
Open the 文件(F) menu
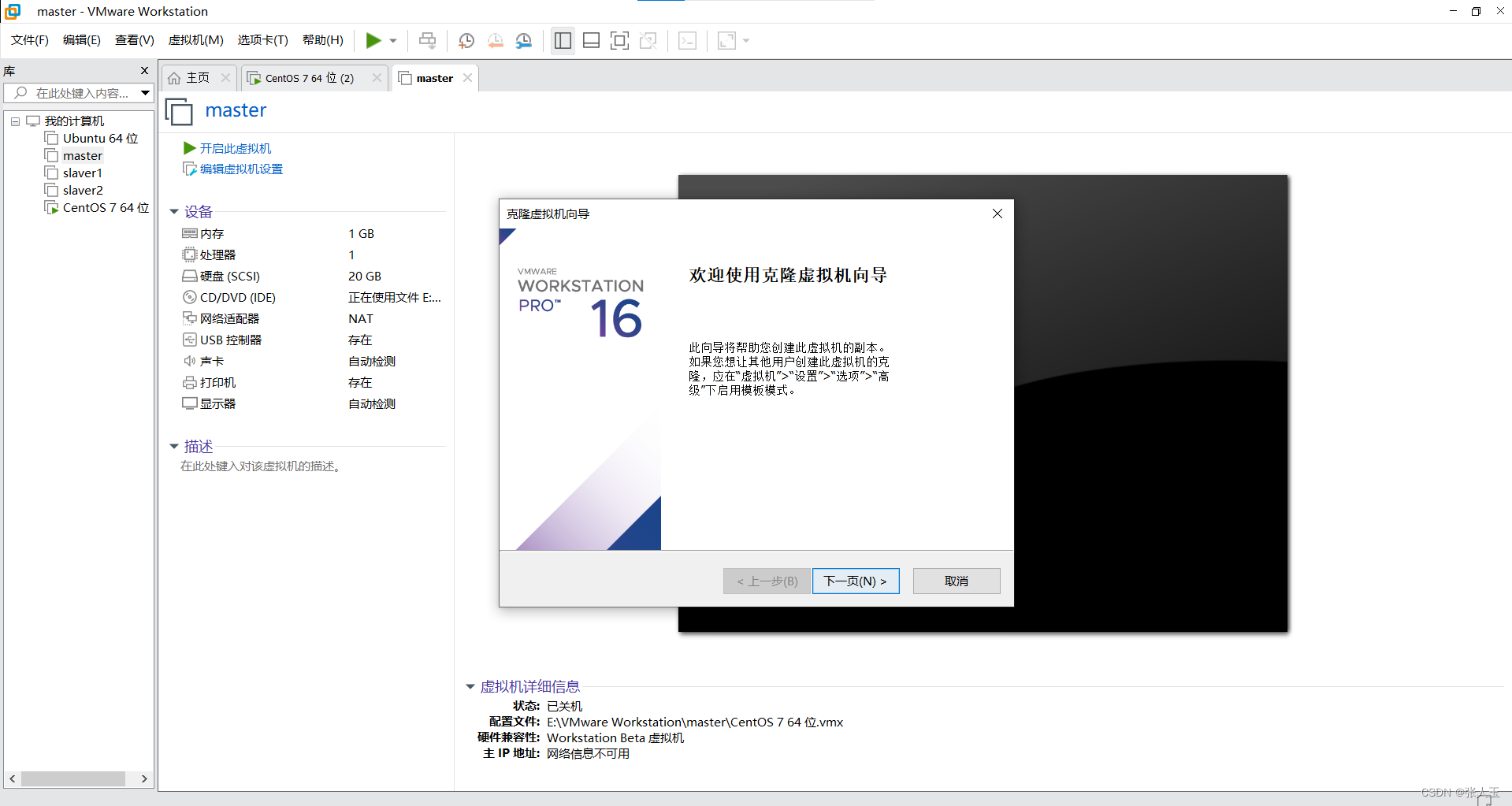point(30,40)
